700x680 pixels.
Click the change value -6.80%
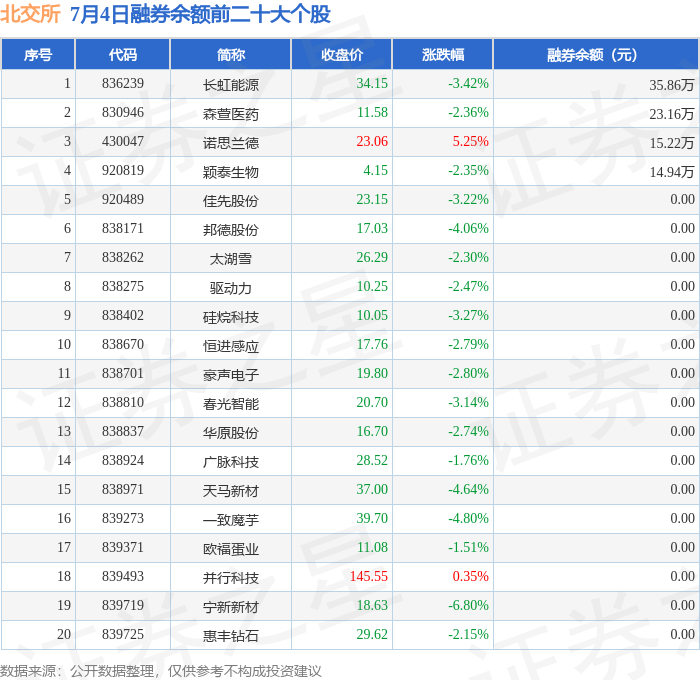pos(468,606)
